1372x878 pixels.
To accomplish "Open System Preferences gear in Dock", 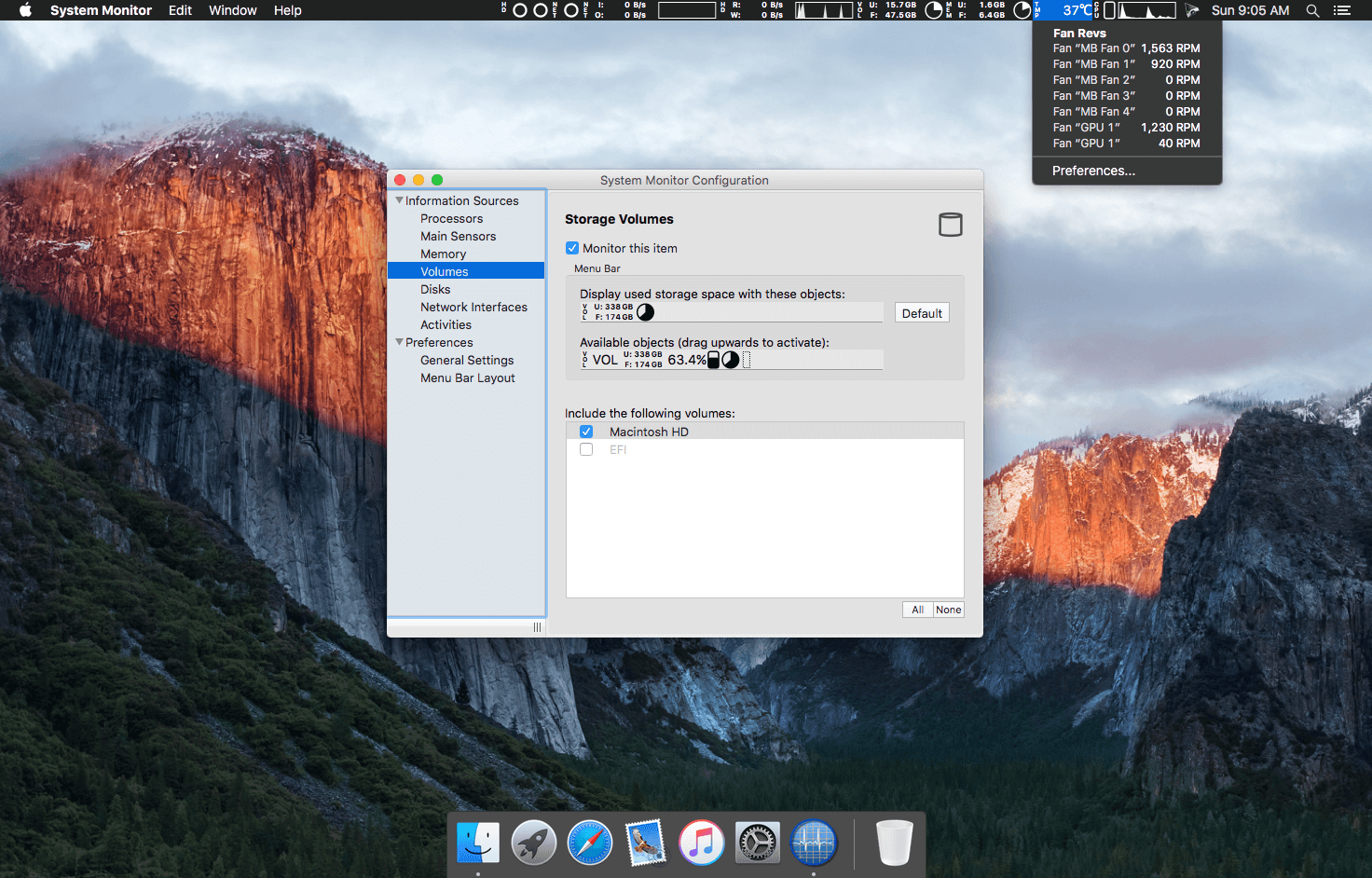I will click(758, 843).
